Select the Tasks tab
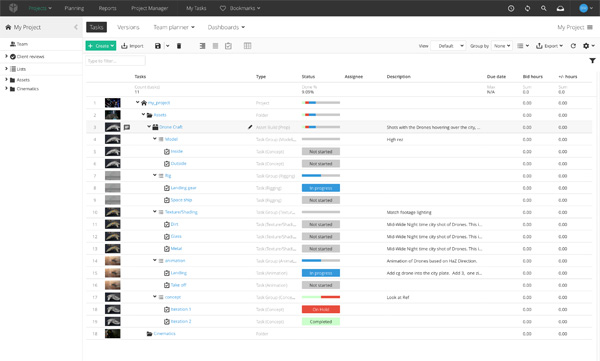The image size is (600, 361). click(x=96, y=27)
